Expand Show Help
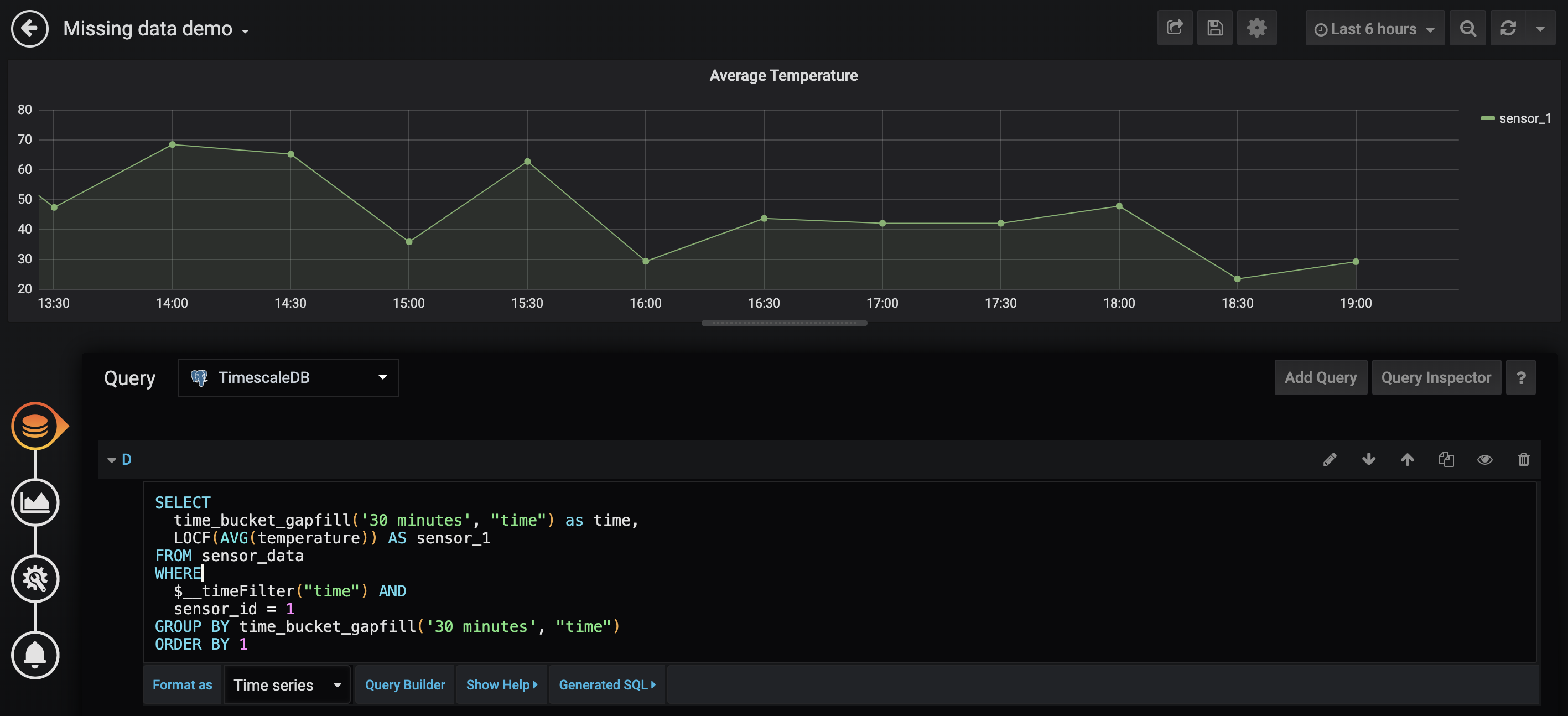The width and height of the screenshot is (1568, 716). [502, 685]
